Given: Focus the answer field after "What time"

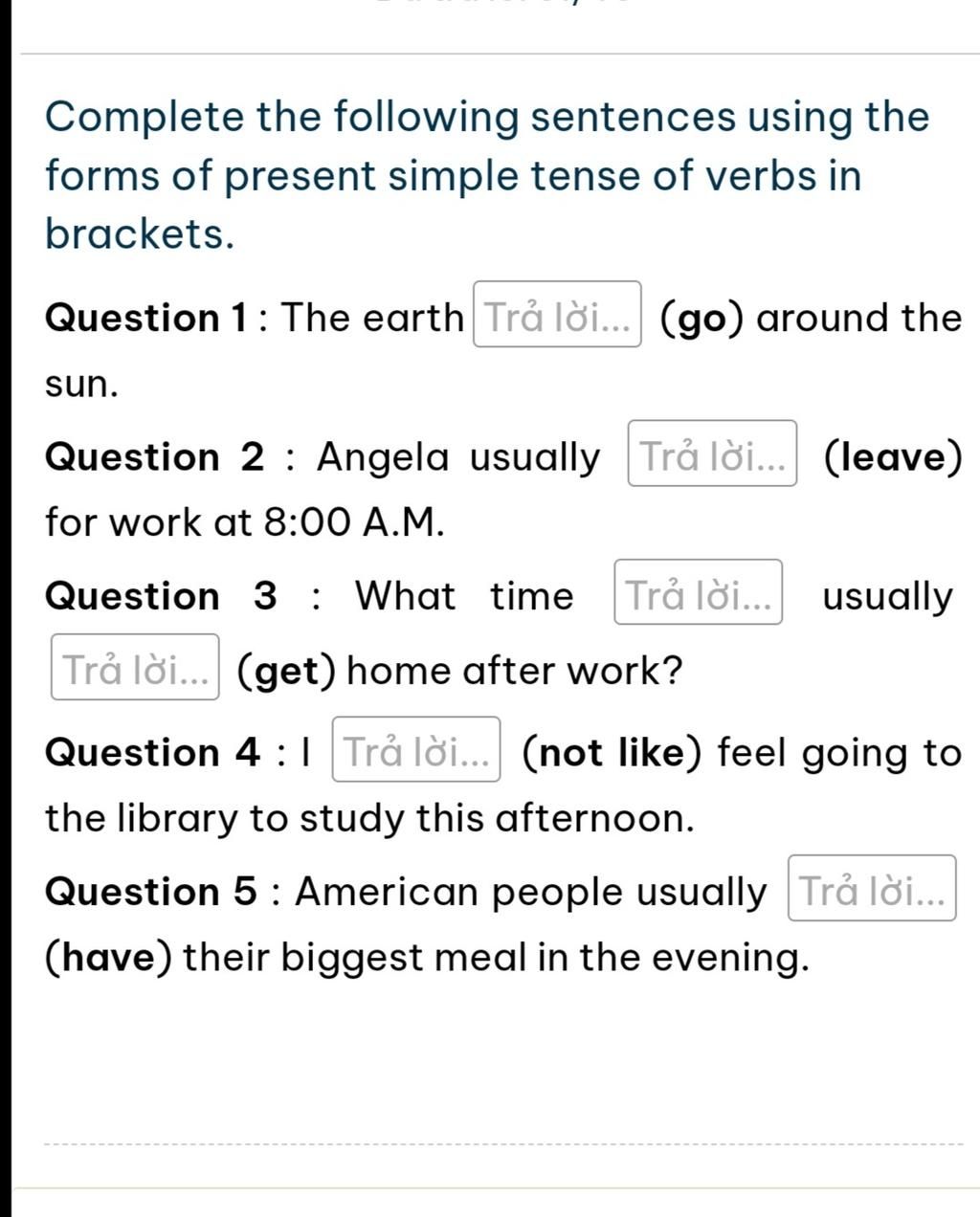Looking at the screenshot, I should pos(699,592).
